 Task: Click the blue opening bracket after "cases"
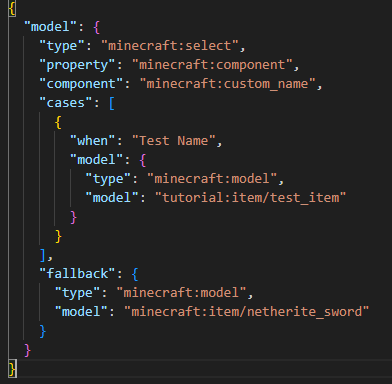click(112, 103)
